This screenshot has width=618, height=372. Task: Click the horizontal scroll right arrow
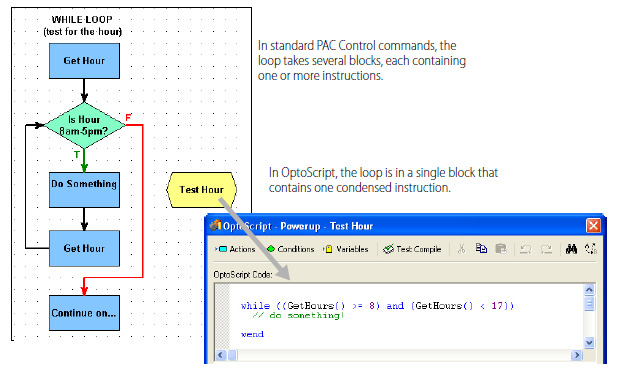577,355
